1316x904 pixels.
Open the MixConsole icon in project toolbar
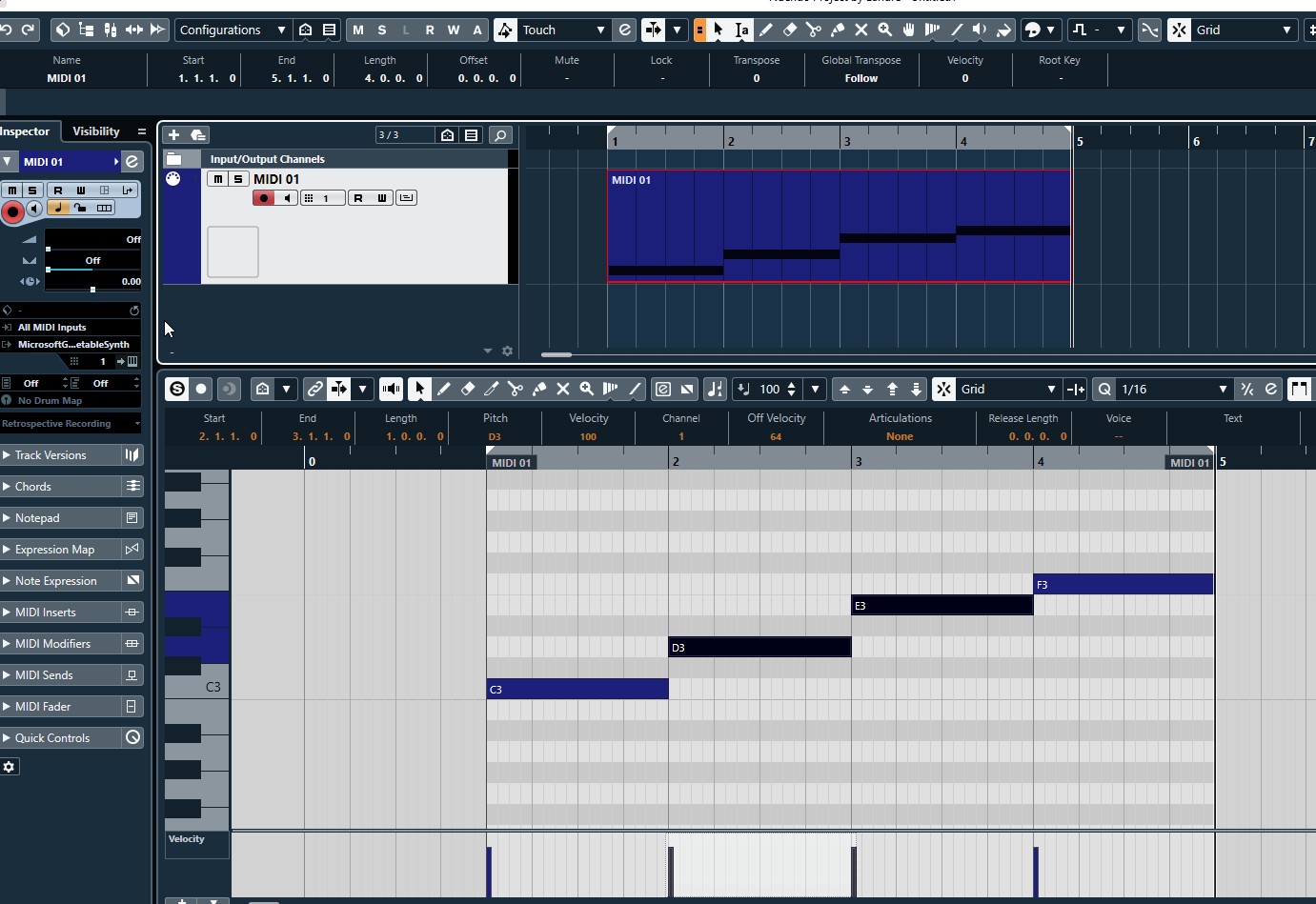(110, 30)
